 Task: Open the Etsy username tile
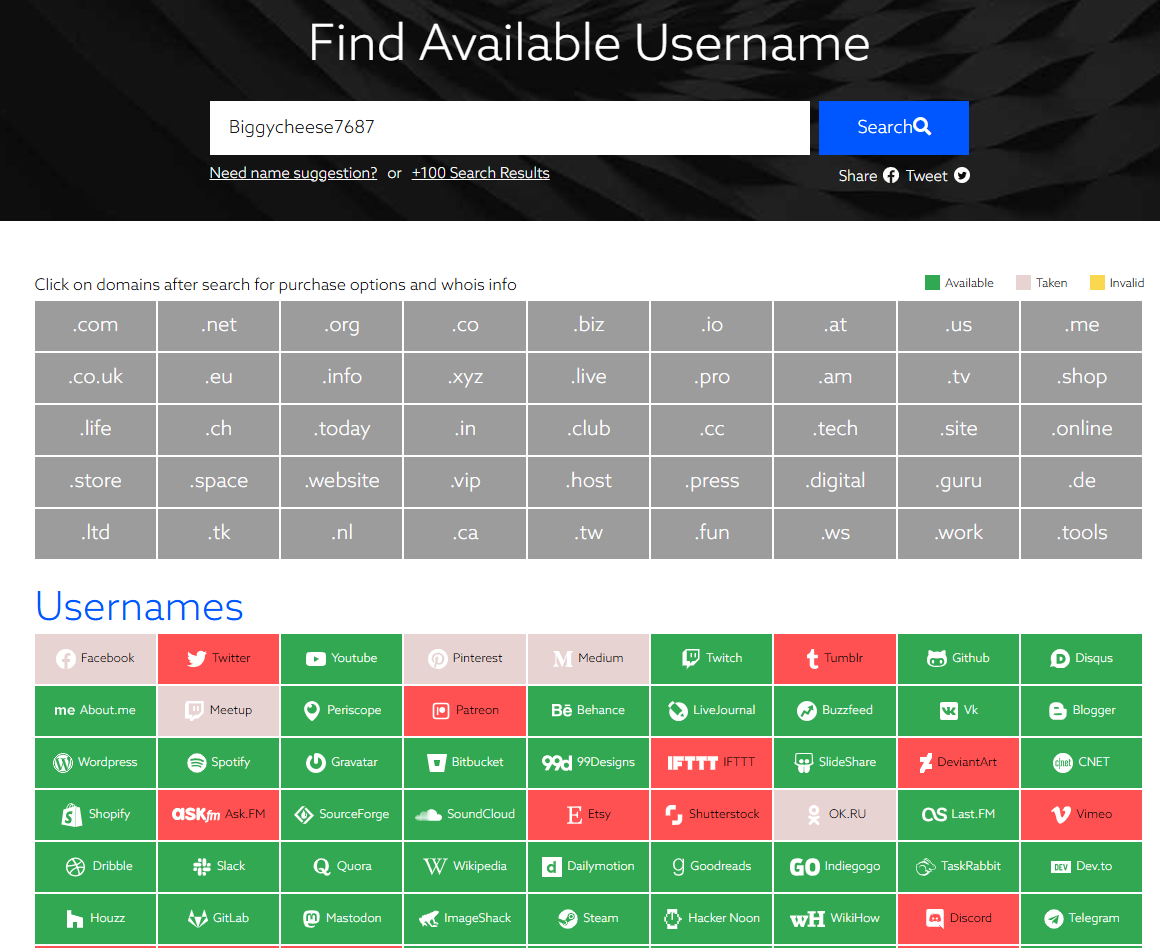pyautogui.click(x=589, y=815)
